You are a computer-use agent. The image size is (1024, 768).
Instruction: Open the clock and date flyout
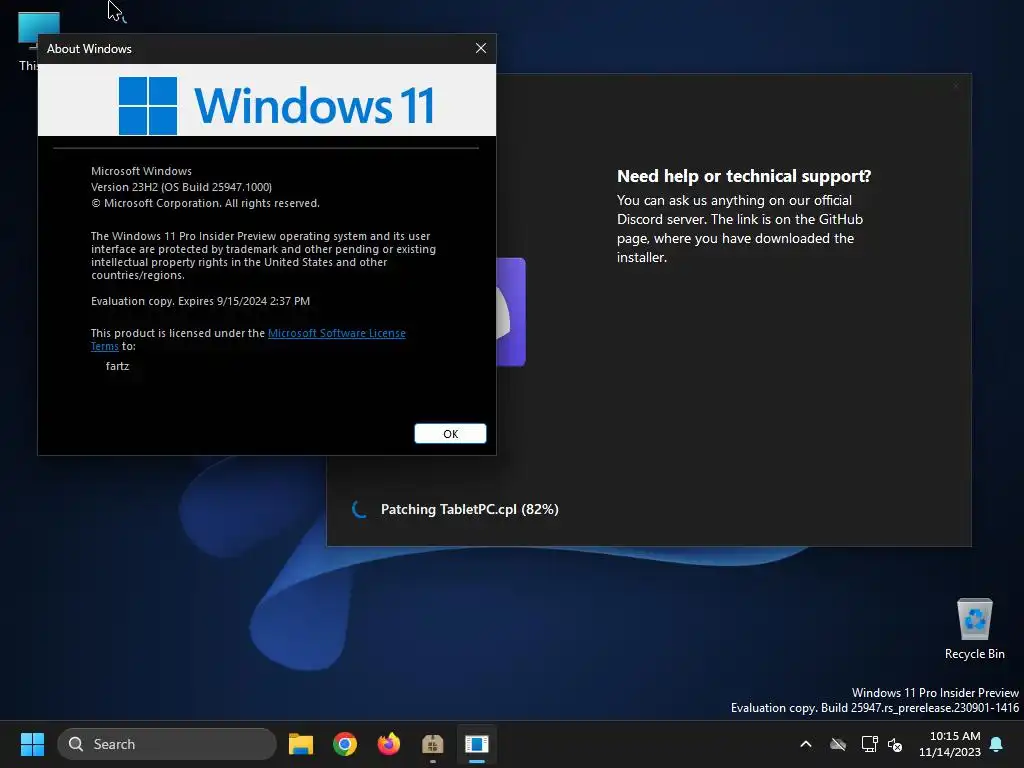[950, 744]
